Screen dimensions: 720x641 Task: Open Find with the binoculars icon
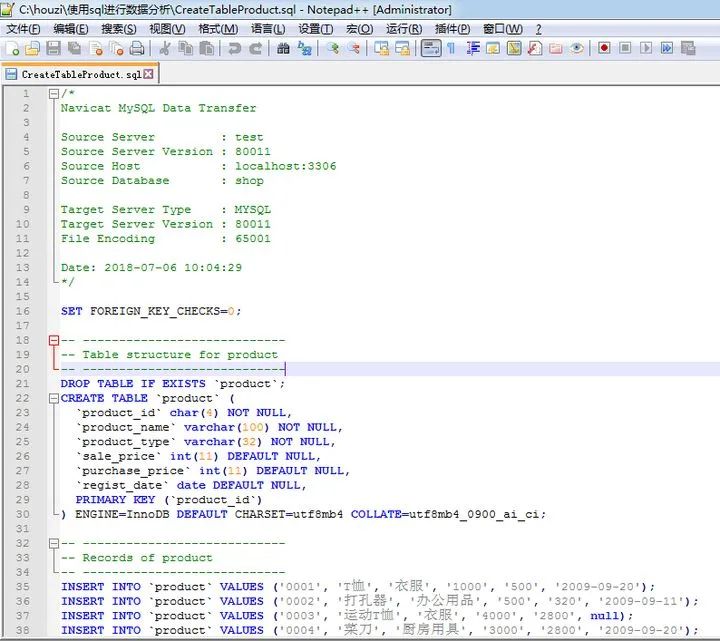(x=283, y=48)
